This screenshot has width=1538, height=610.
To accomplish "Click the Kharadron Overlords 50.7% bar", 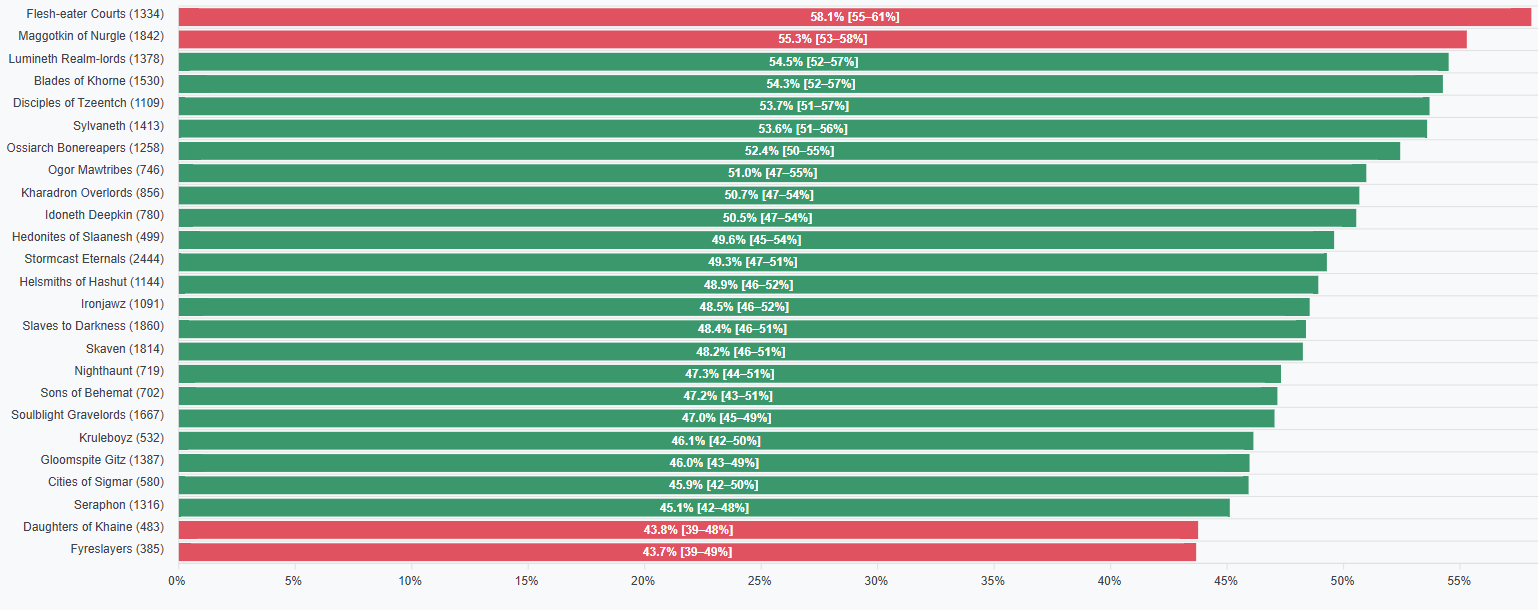I will point(769,195).
